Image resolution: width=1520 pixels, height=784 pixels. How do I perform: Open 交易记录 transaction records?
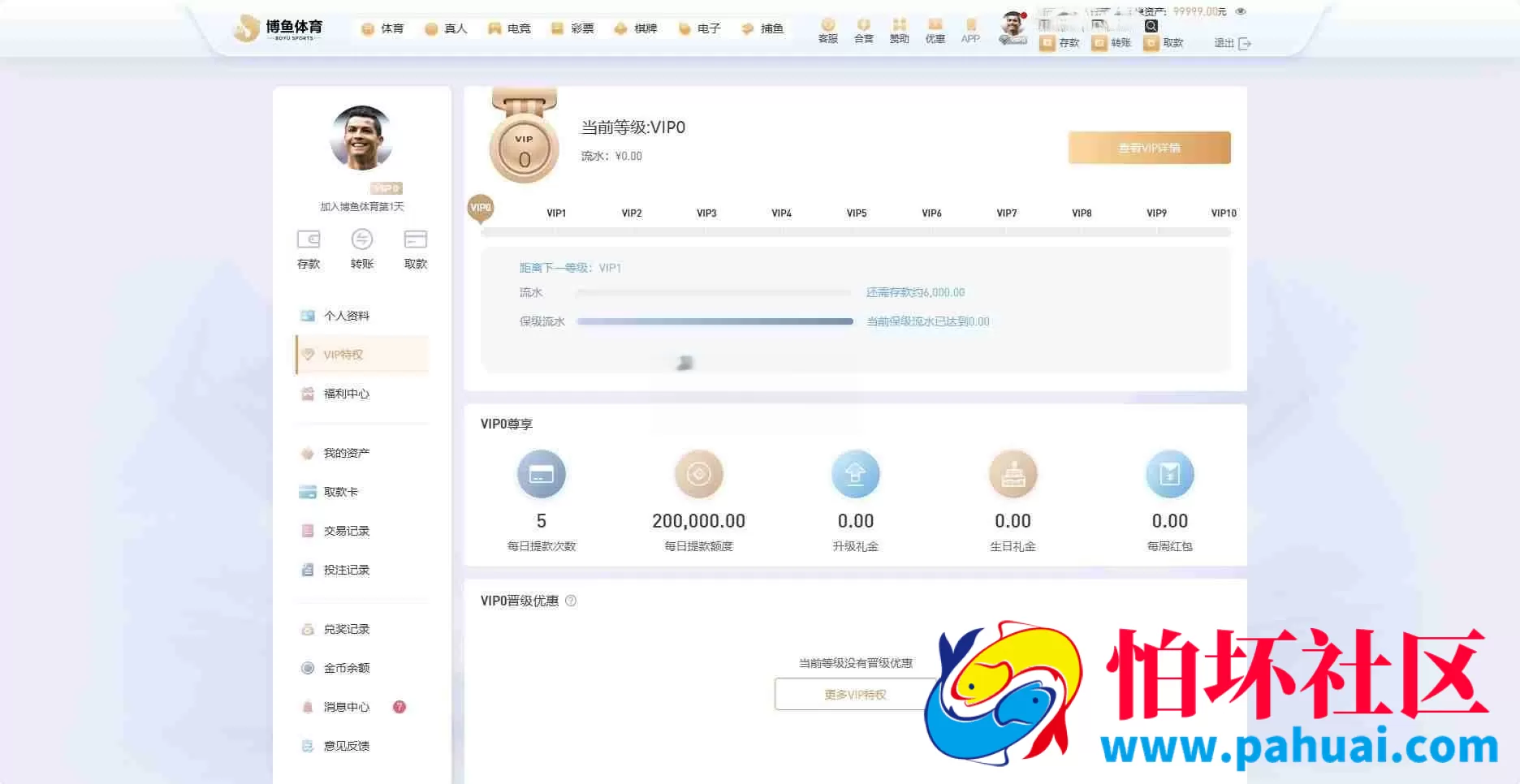[361, 531]
